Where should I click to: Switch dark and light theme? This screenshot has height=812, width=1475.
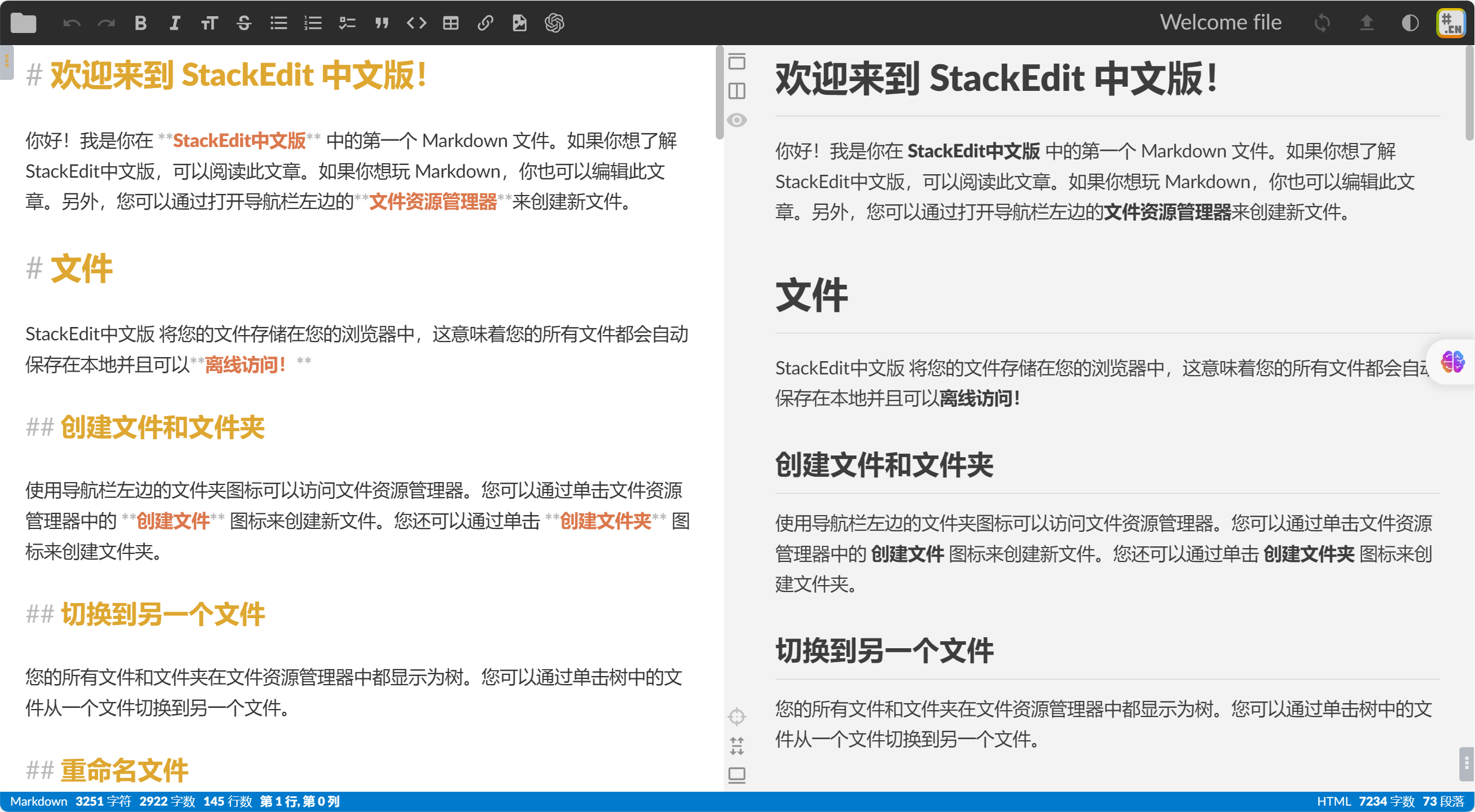(1410, 23)
